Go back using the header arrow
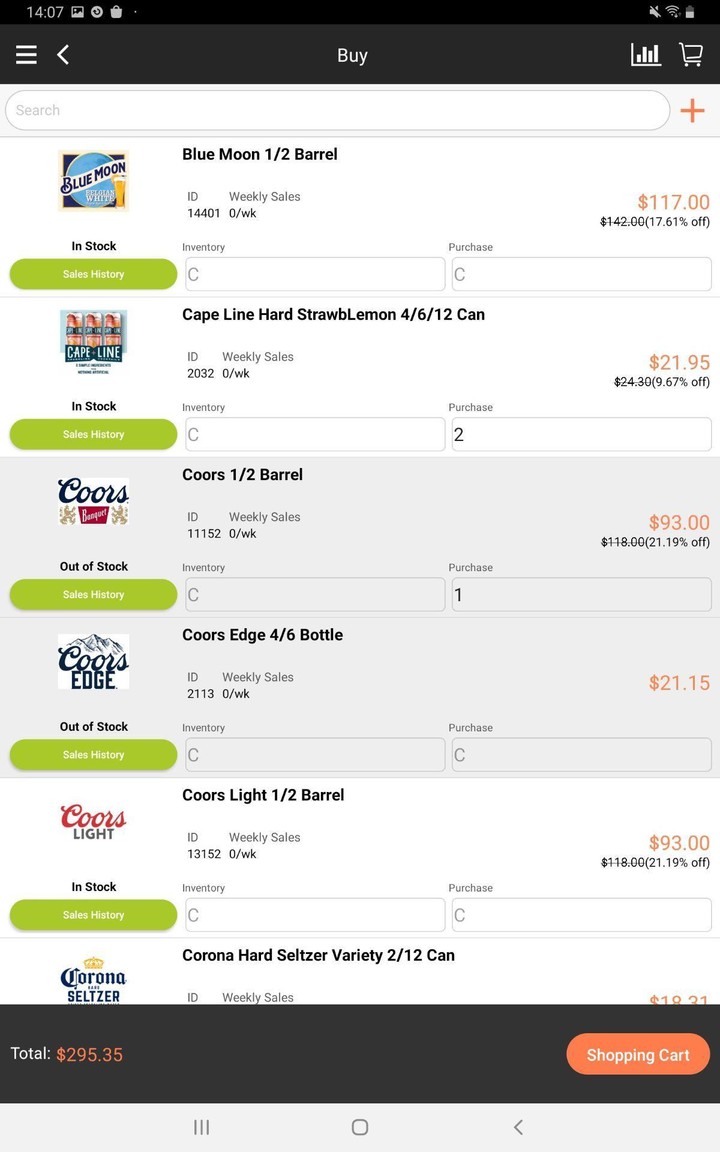 click(x=63, y=55)
